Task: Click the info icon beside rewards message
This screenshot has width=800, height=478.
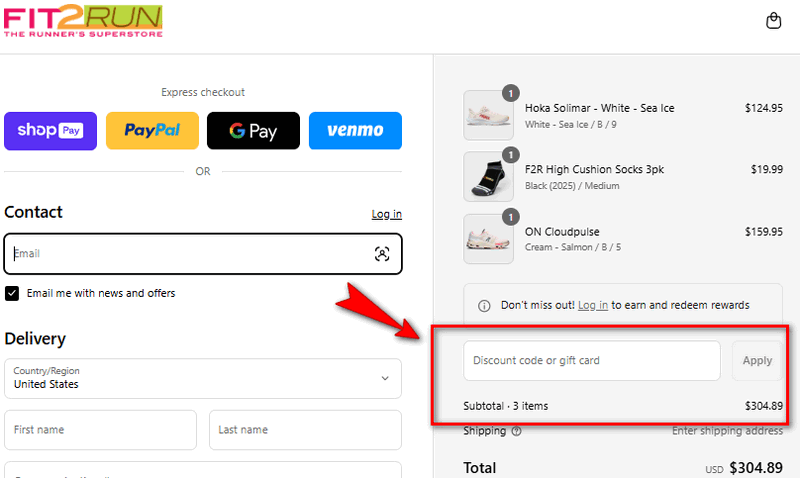Action: (x=484, y=305)
